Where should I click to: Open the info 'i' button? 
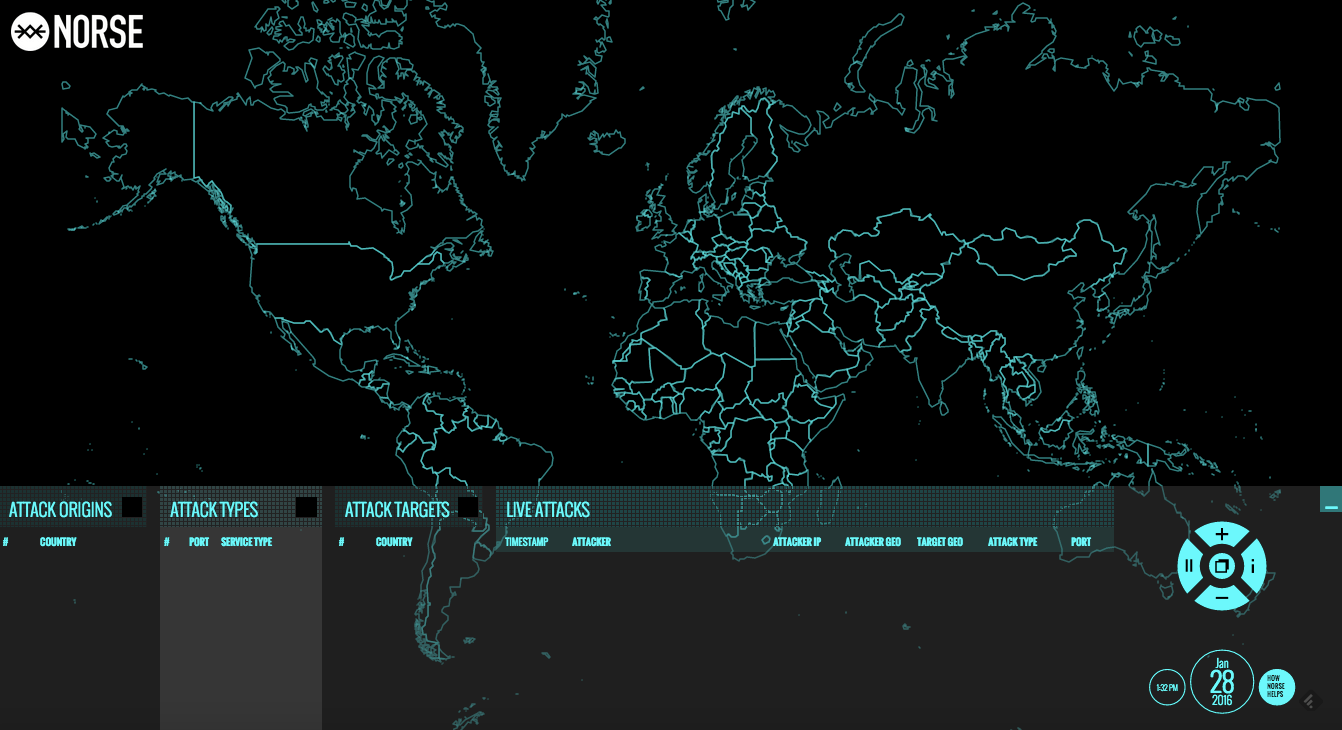[1253, 566]
